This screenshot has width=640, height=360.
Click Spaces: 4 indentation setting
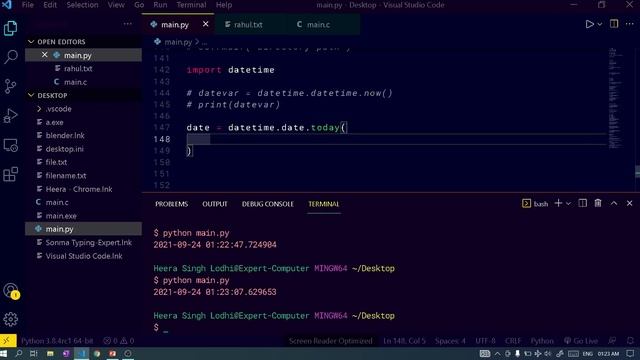coord(450,341)
